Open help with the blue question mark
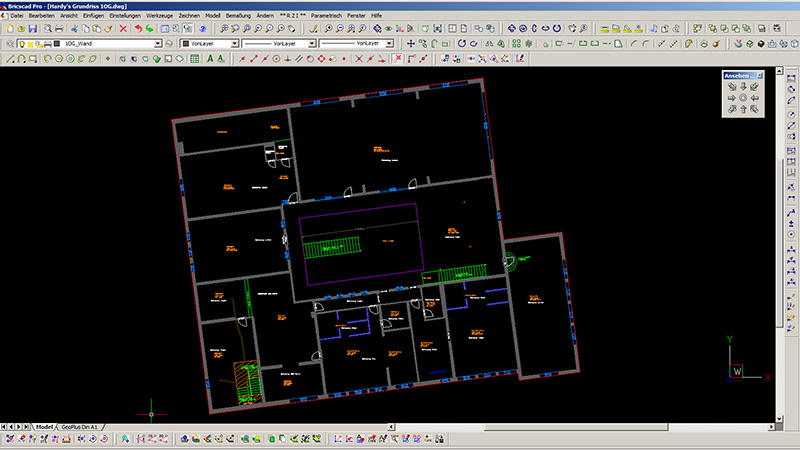Screen dimensions: 800x450 (203, 29)
